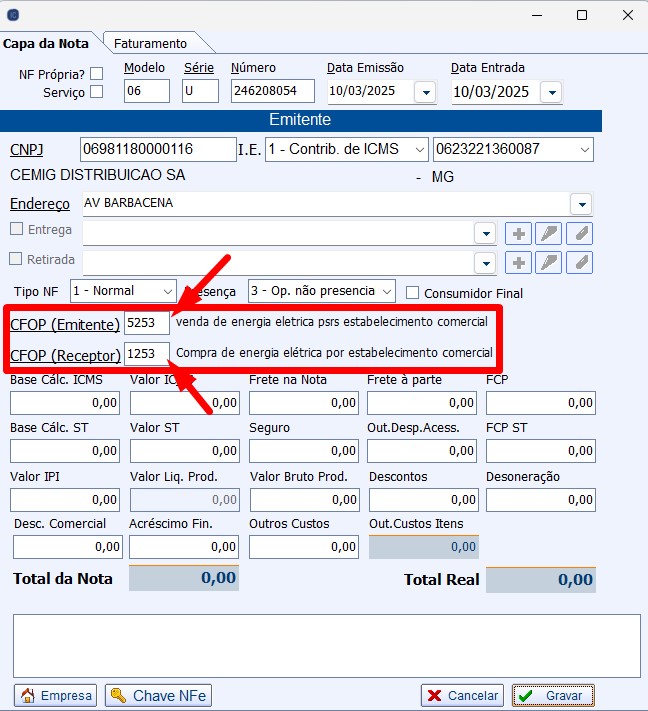Screen dimensions: 648x711
Task: Click the add button in the Retirada row
Action: coord(519,262)
